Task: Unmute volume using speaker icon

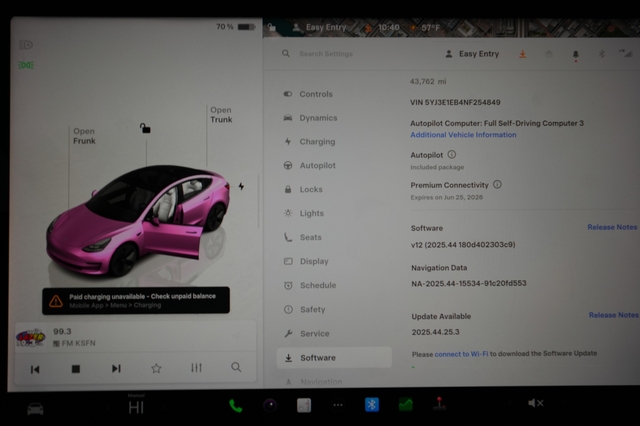Action: [x=535, y=403]
